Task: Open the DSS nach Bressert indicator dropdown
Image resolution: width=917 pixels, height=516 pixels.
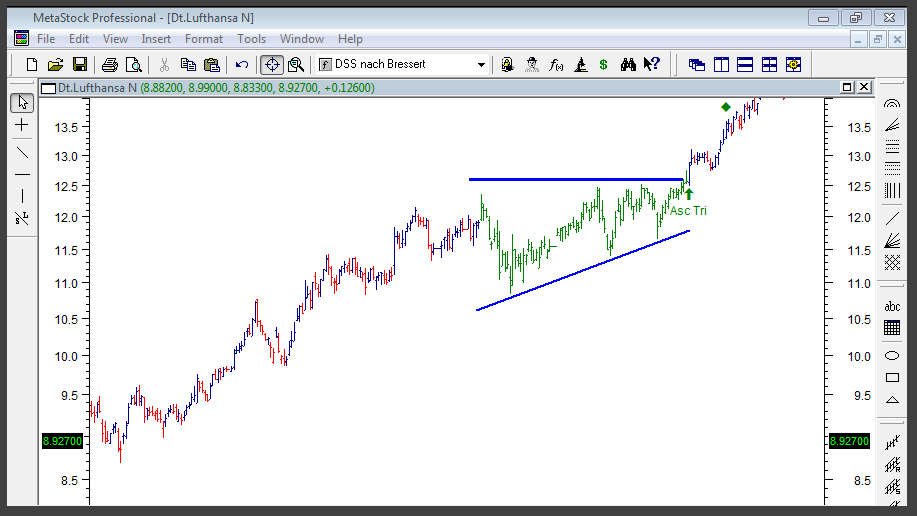Action: [x=481, y=64]
